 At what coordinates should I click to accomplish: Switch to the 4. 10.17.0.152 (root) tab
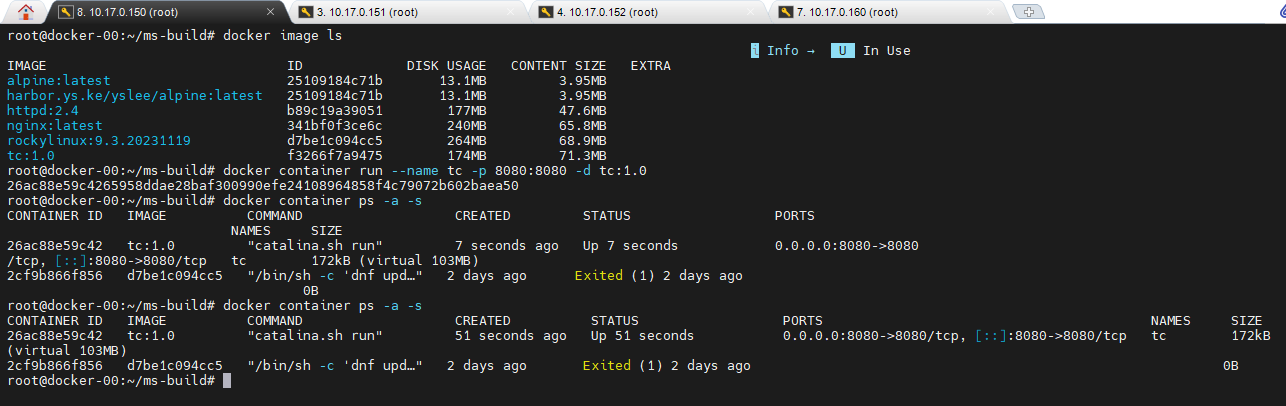pyautogui.click(x=650, y=12)
